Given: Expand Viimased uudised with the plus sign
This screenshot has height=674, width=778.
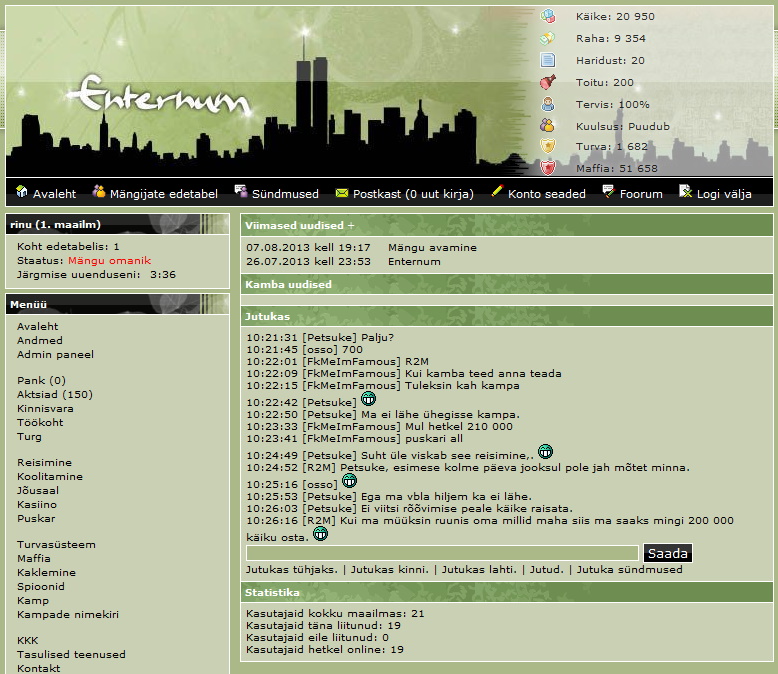Looking at the screenshot, I should 350,226.
